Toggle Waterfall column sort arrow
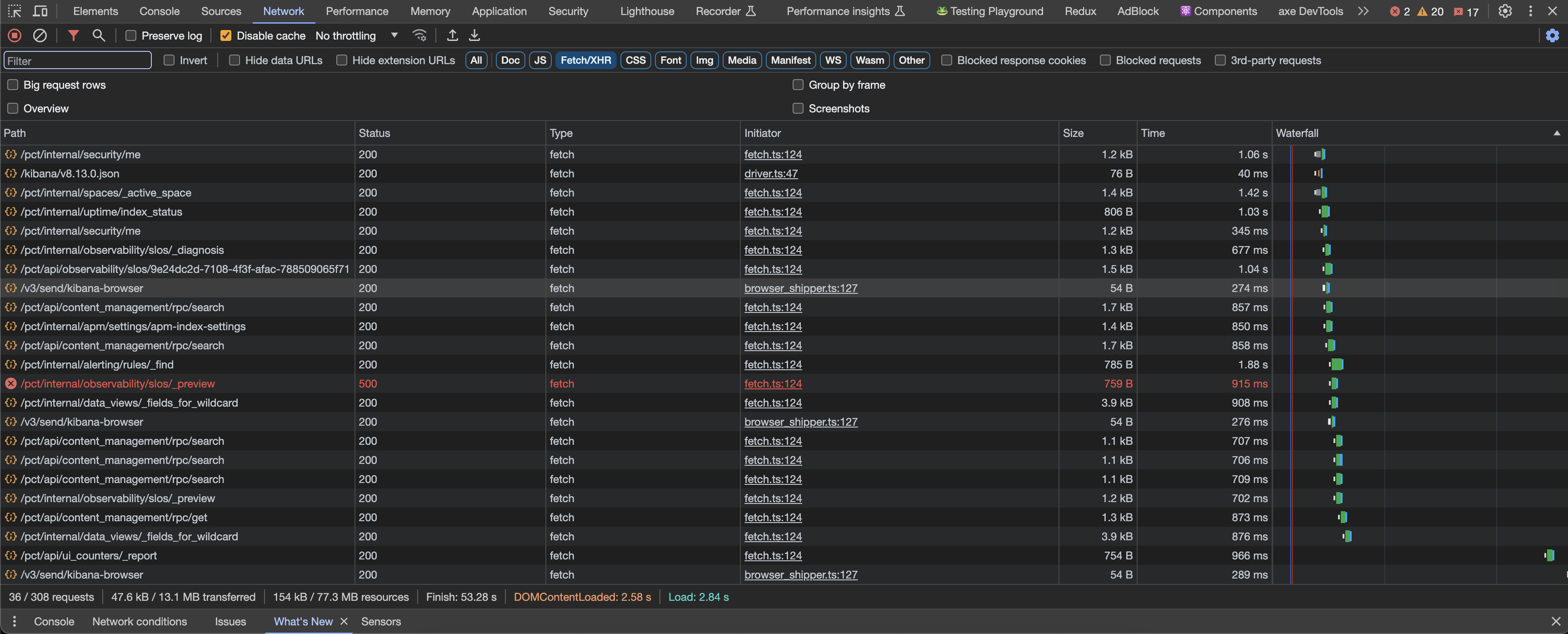This screenshot has height=634, width=1568. tap(1557, 133)
